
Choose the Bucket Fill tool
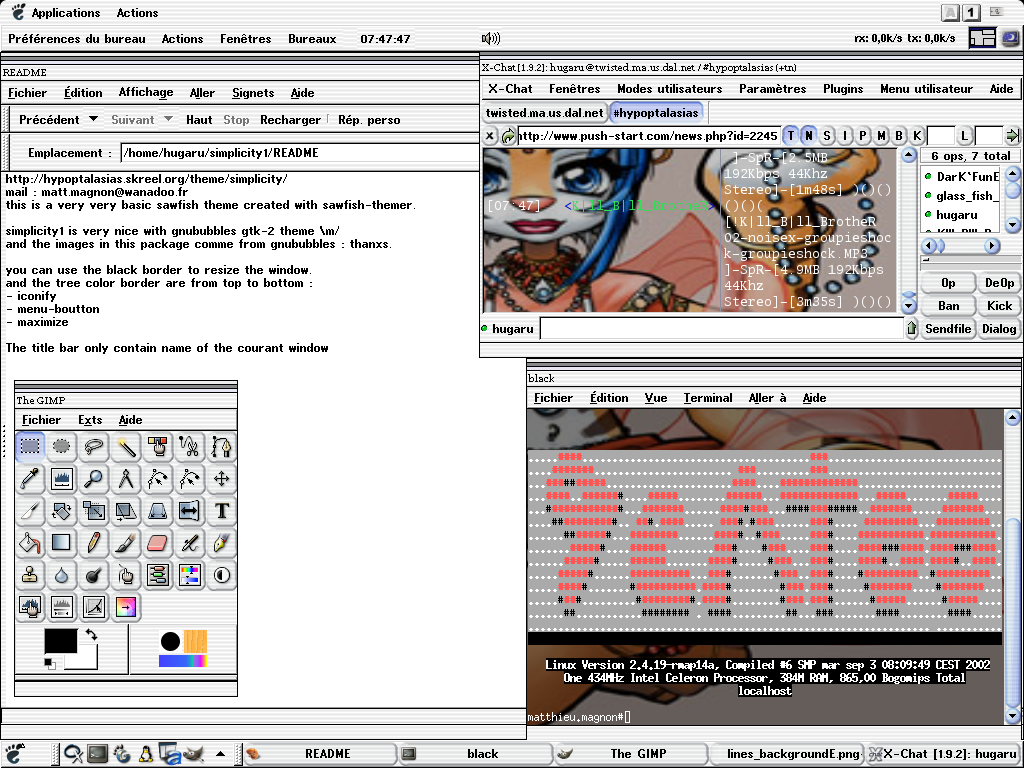click(x=30, y=543)
